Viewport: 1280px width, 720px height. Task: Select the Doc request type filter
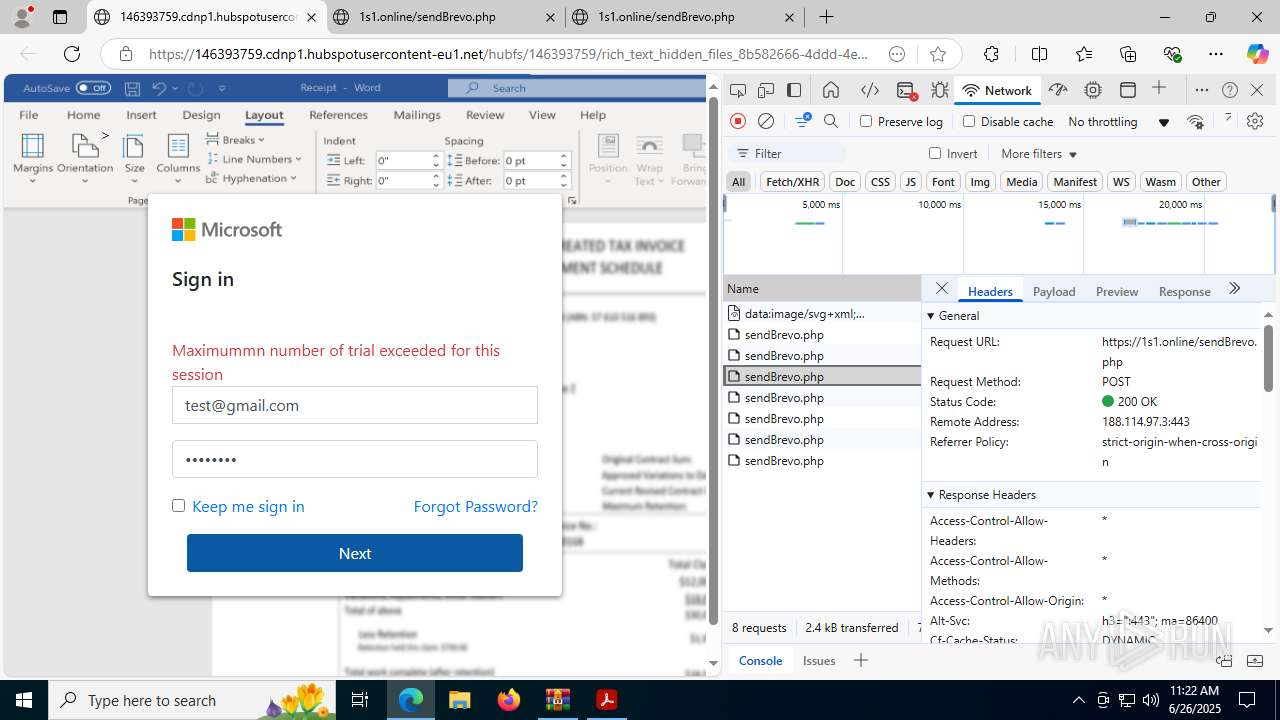pos(846,182)
